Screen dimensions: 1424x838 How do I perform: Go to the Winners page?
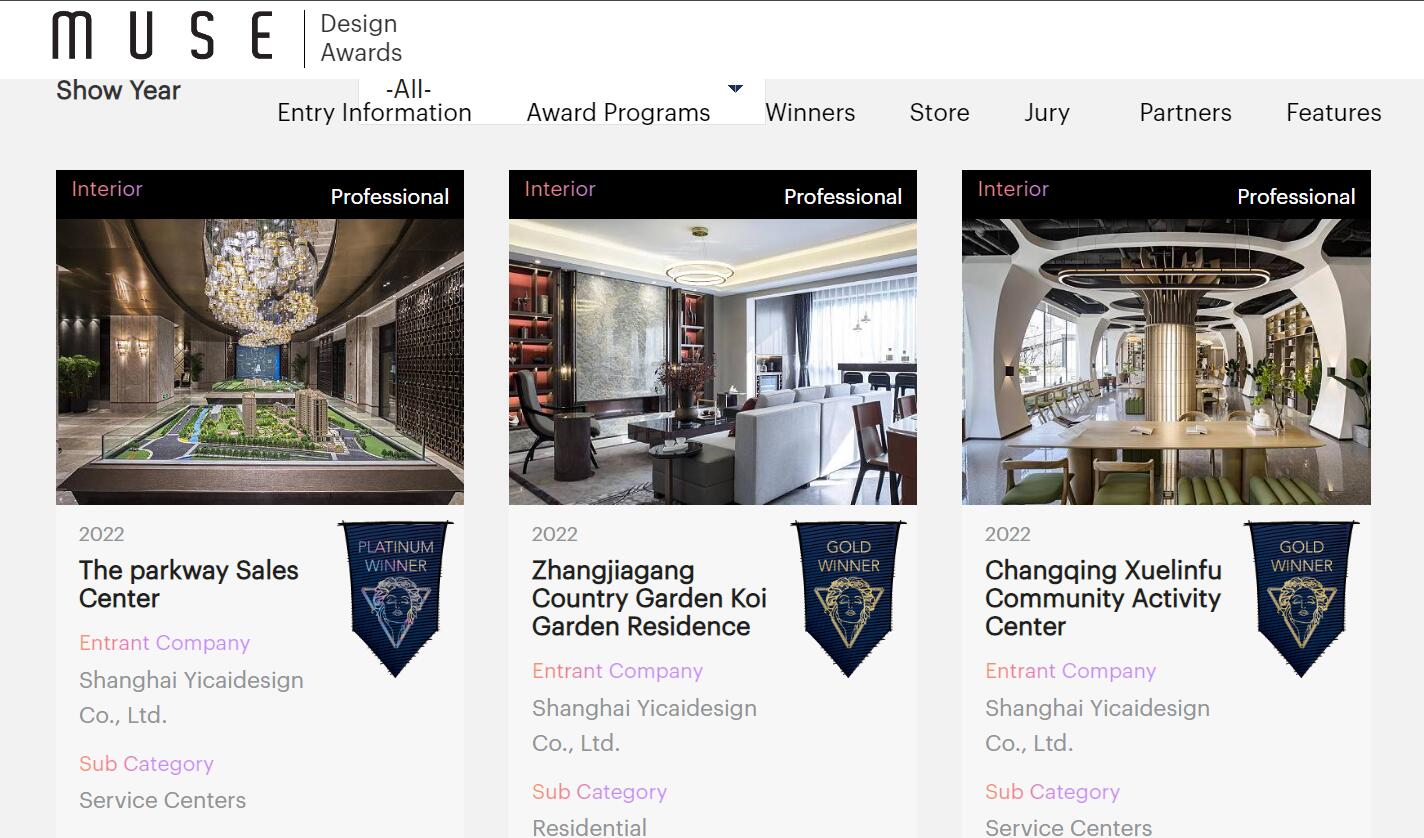[810, 113]
